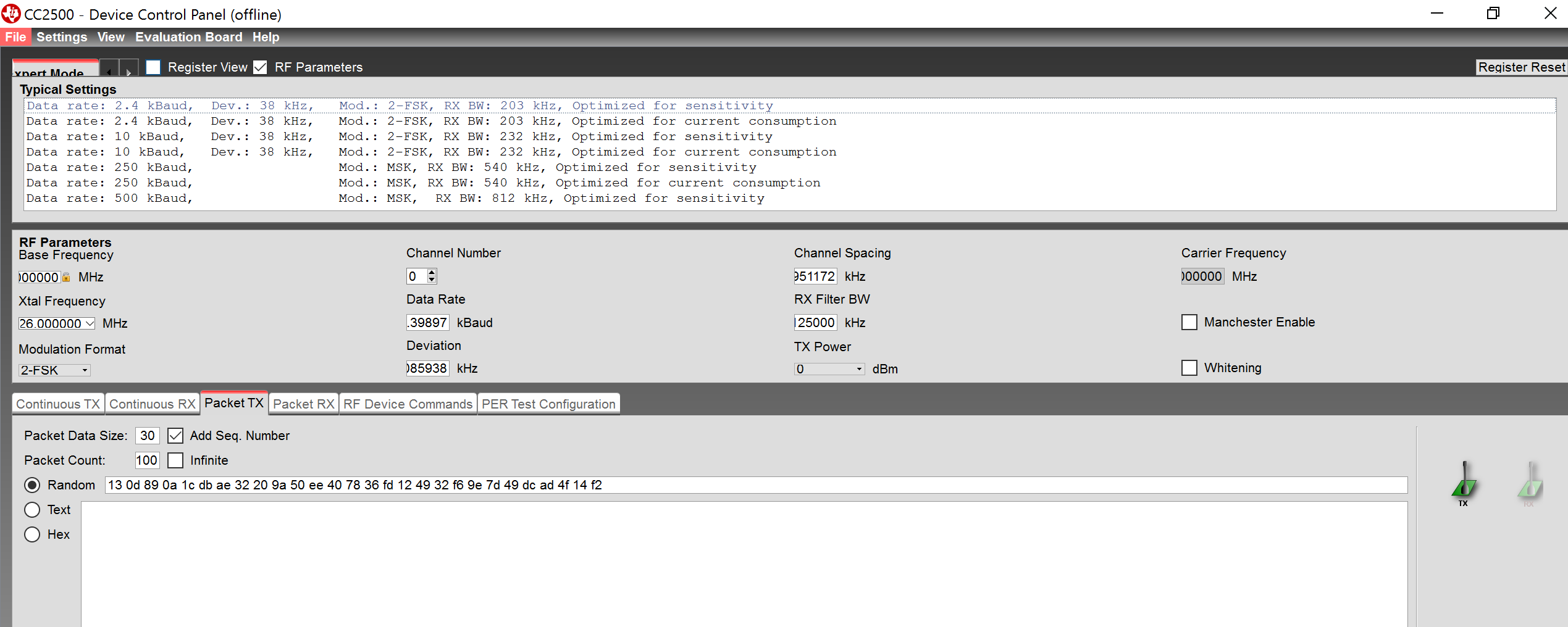Viewport: 1568px width, 627px height.
Task: Open the PER Test Configuration tab
Action: tap(548, 404)
